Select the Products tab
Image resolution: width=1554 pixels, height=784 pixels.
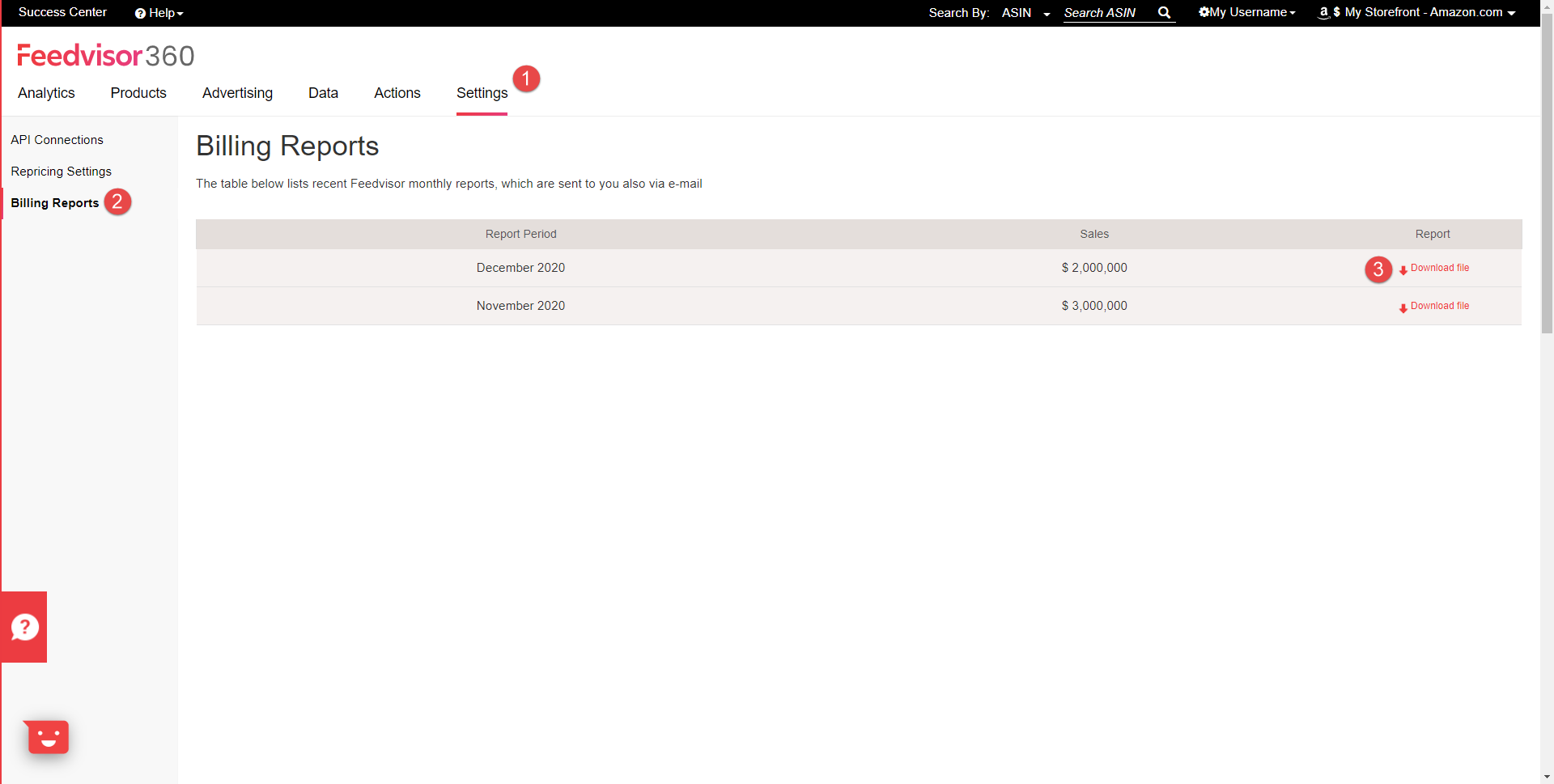pos(138,93)
